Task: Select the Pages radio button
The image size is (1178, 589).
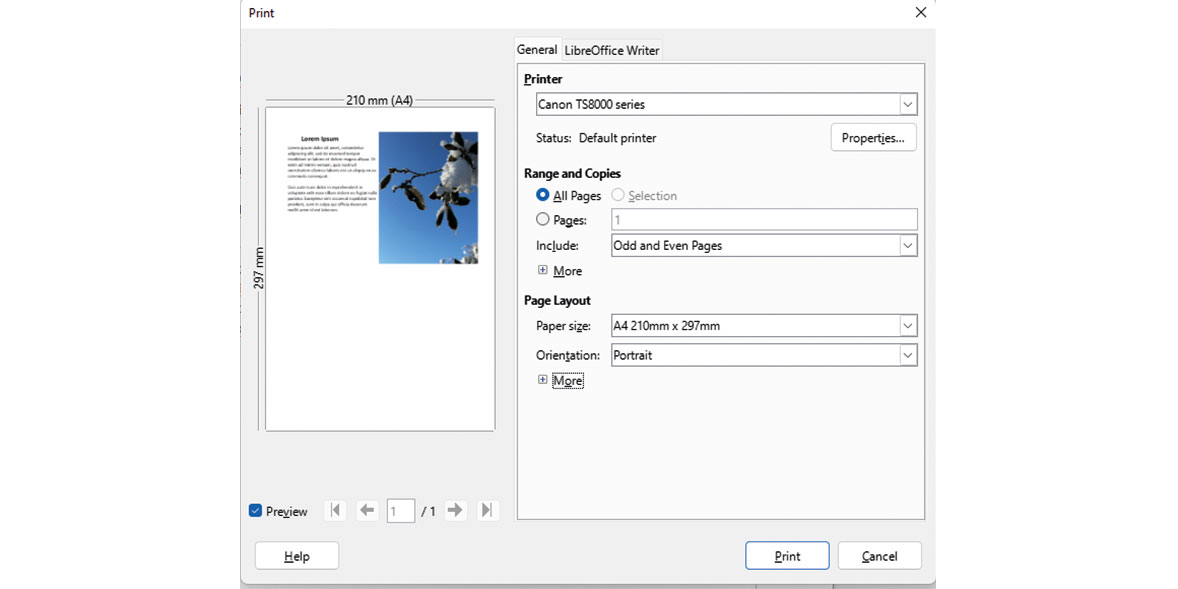Action: (x=543, y=220)
